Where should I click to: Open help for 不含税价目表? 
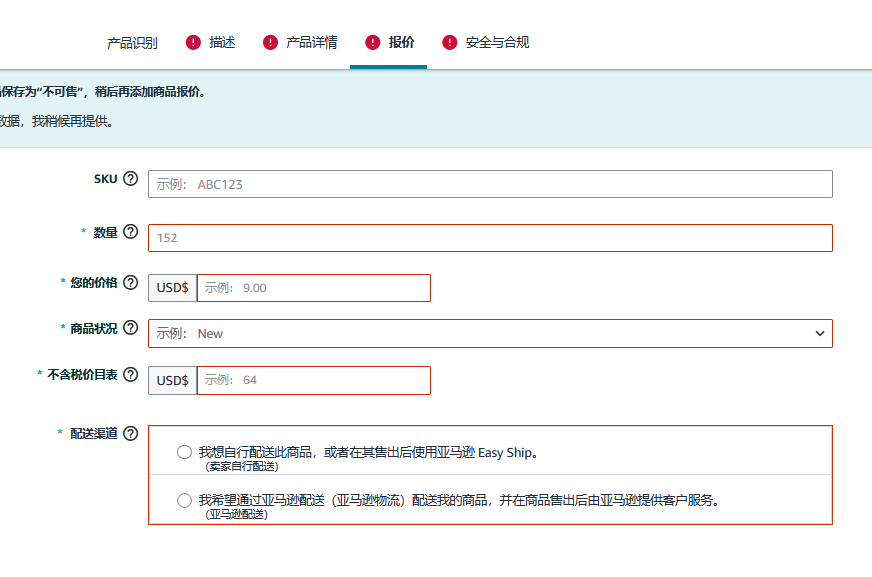(x=131, y=375)
